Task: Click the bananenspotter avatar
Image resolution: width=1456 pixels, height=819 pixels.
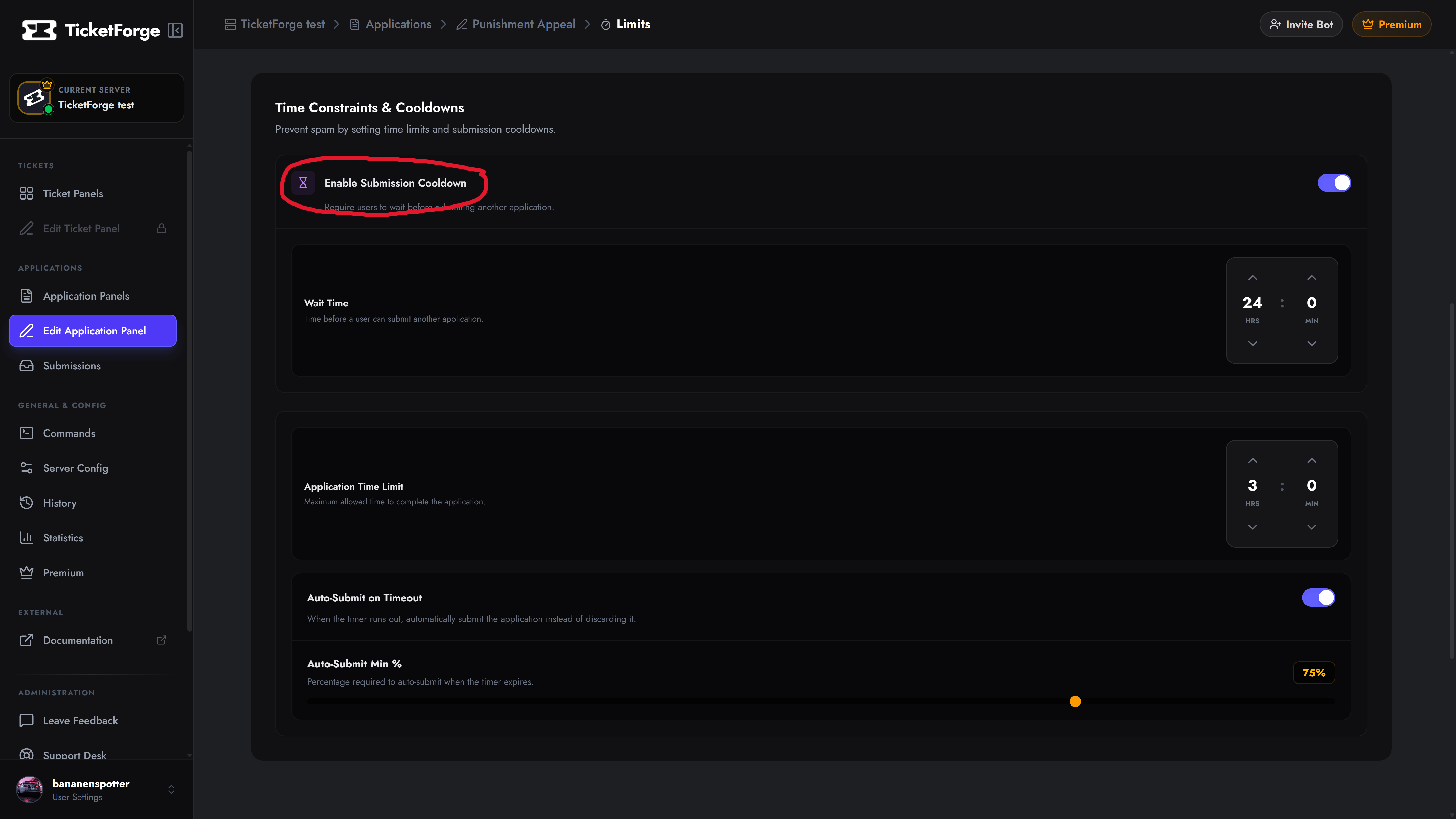Action: 29,790
